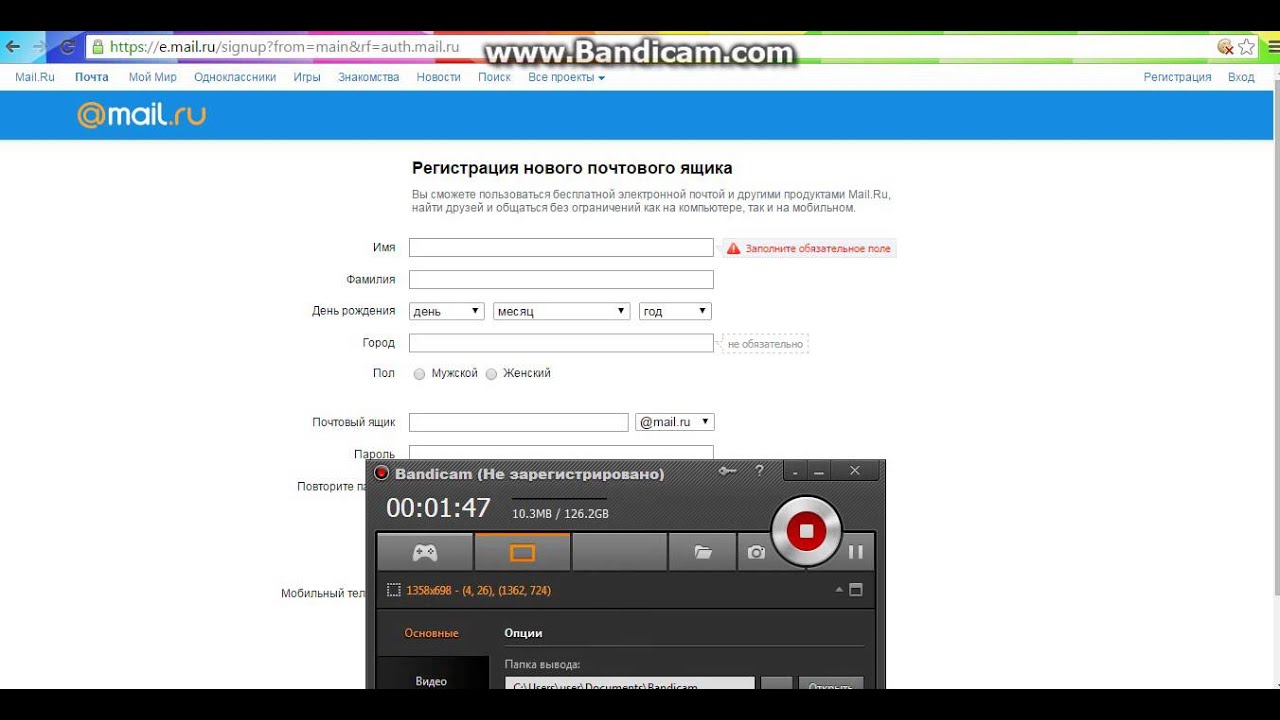Open the Mail.Ru link in top navigation
The height and width of the screenshot is (720, 1280).
pyautogui.click(x=35, y=77)
